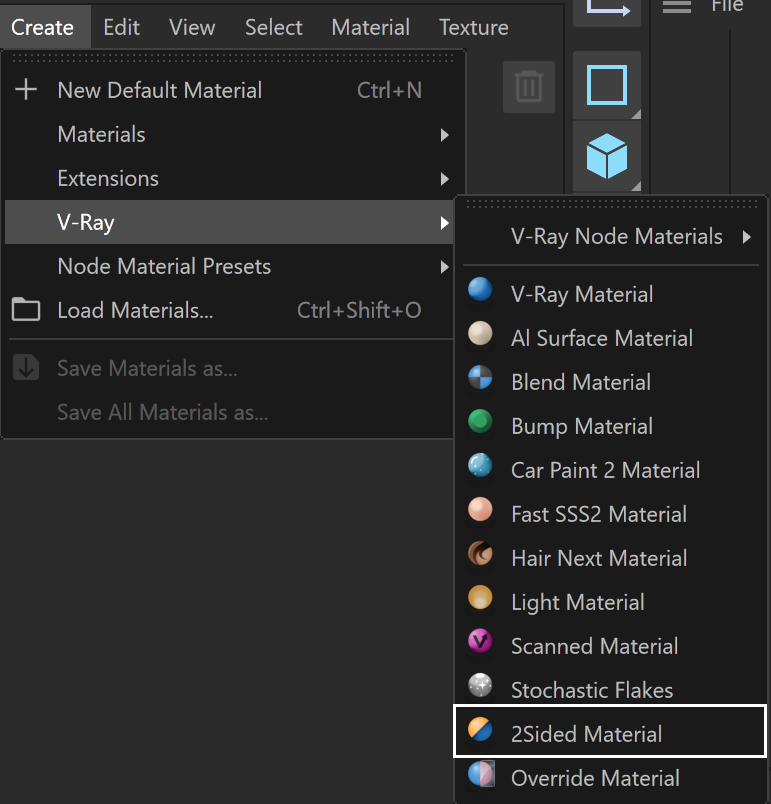Select the cyan square outline tool
Image resolution: width=771 pixels, height=804 pixels.
pyautogui.click(x=607, y=85)
